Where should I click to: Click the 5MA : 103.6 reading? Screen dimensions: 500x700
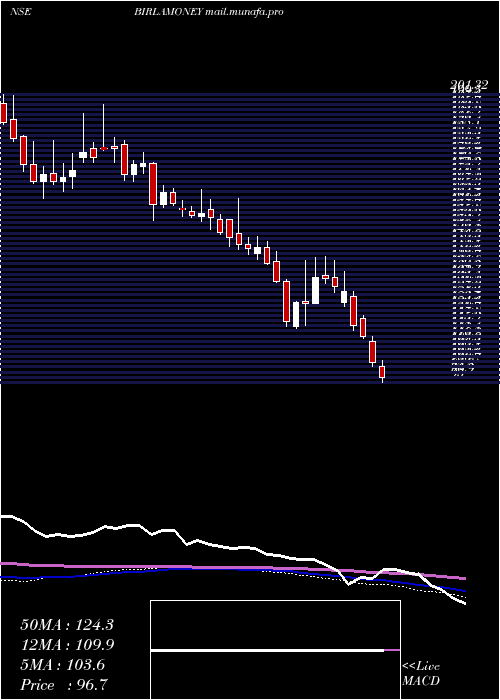62,665
